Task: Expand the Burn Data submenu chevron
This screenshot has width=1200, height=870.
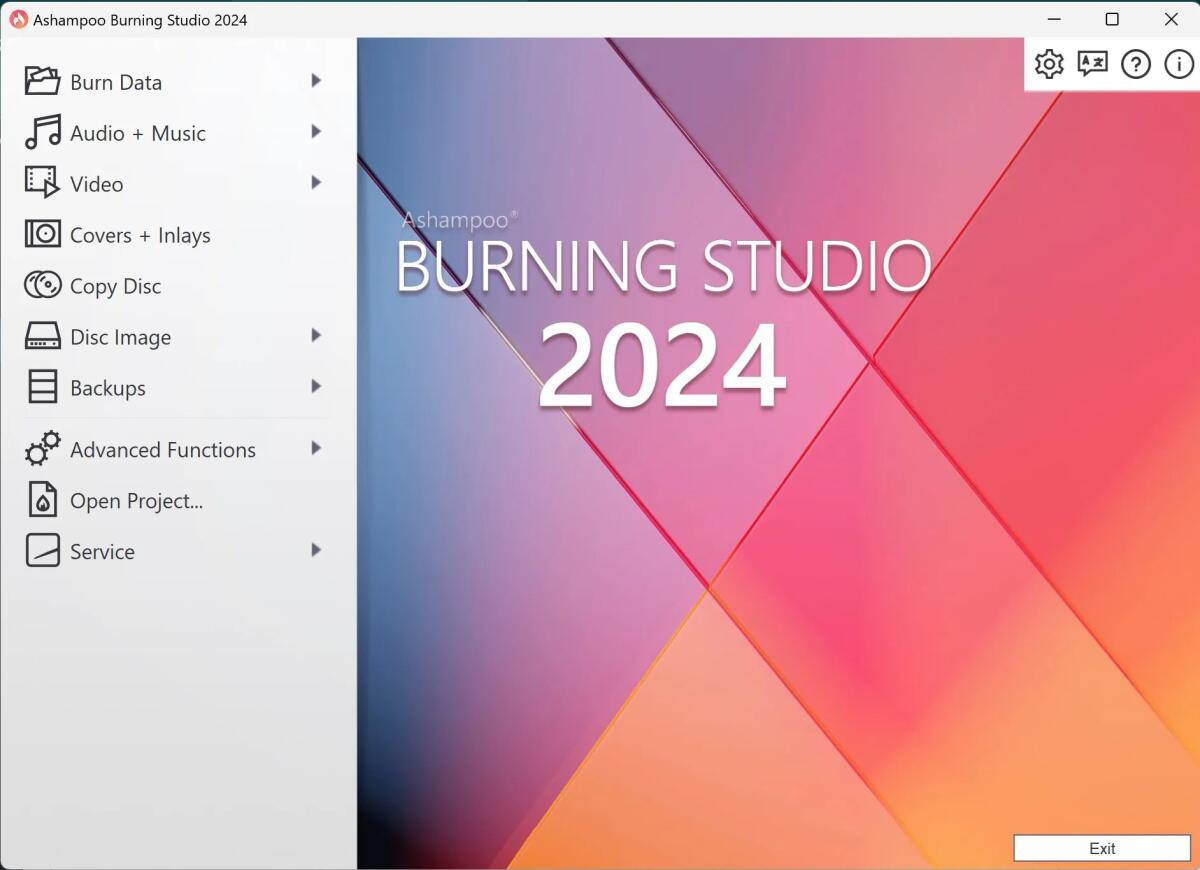Action: pyautogui.click(x=316, y=81)
